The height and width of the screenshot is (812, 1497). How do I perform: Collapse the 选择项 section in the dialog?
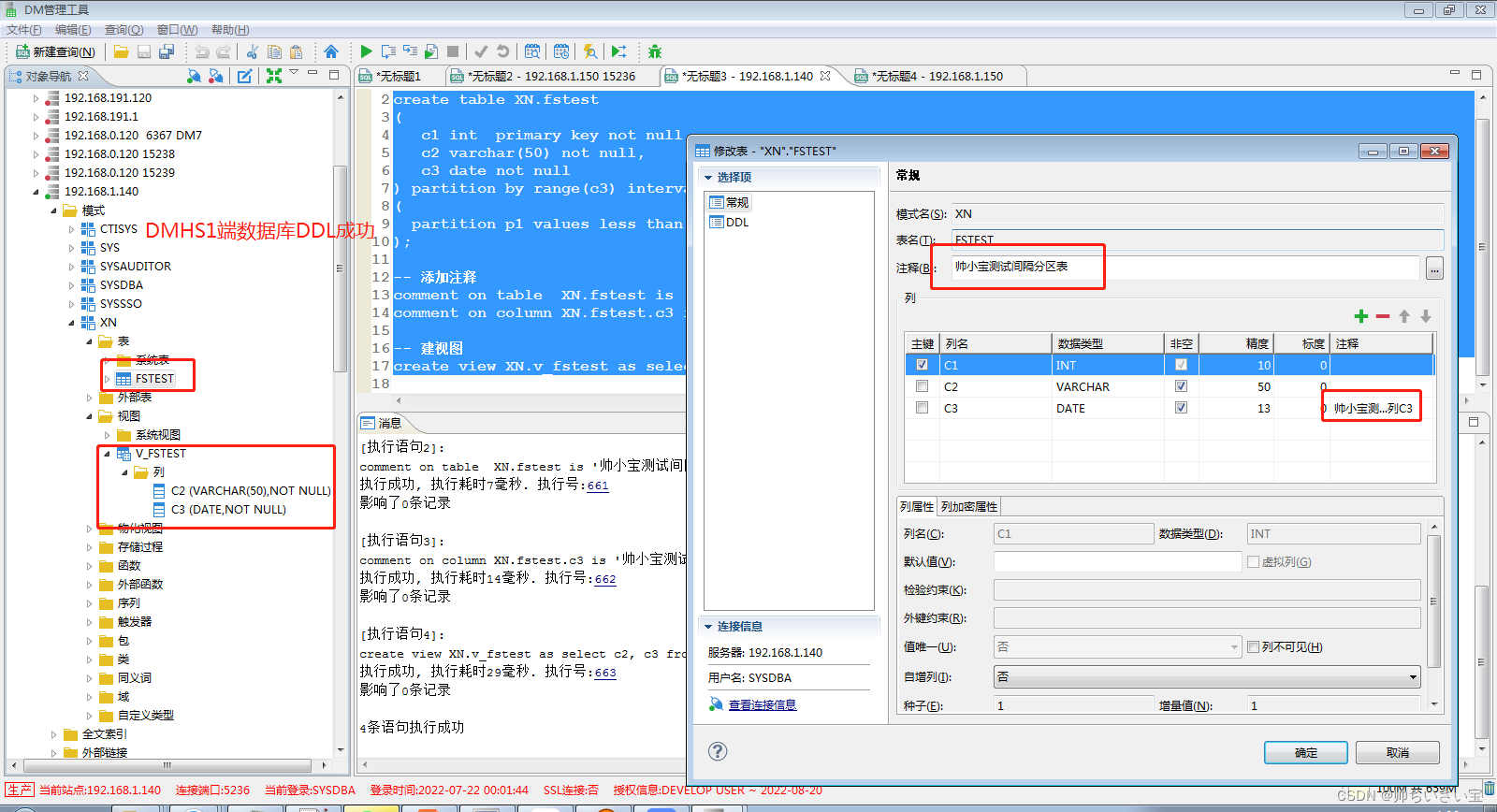coord(708,178)
